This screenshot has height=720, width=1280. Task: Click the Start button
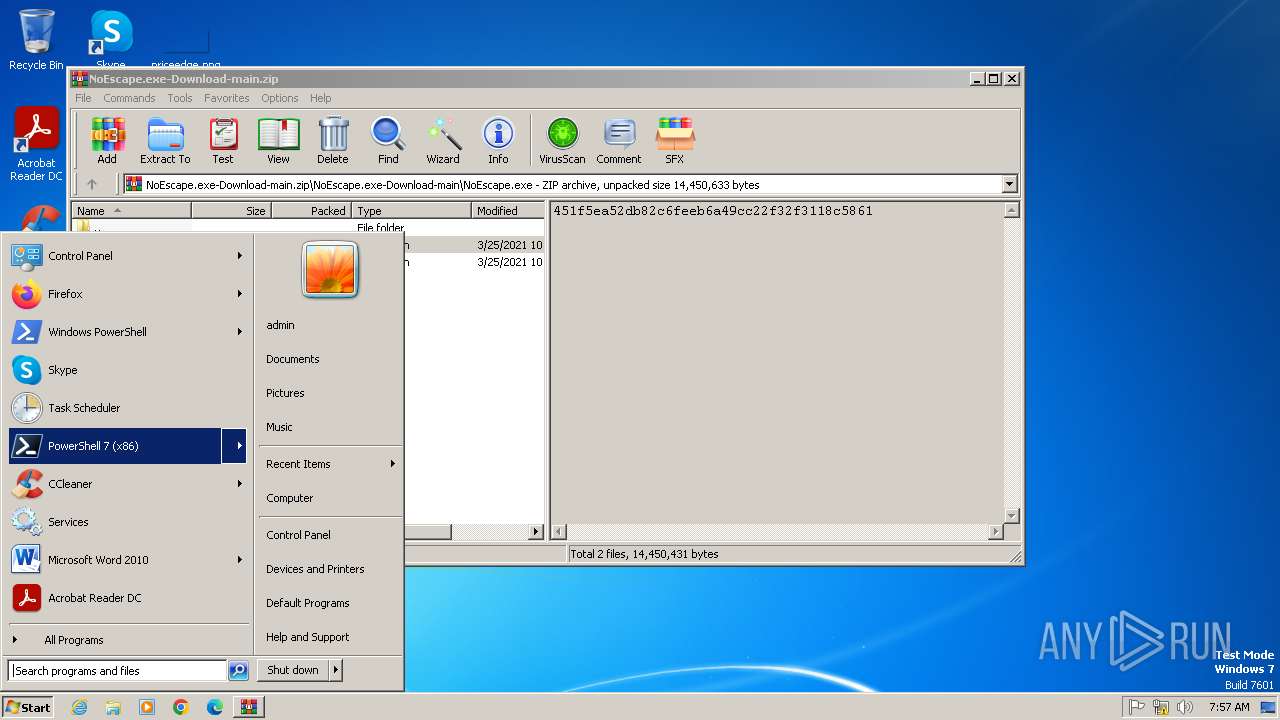(x=28, y=707)
